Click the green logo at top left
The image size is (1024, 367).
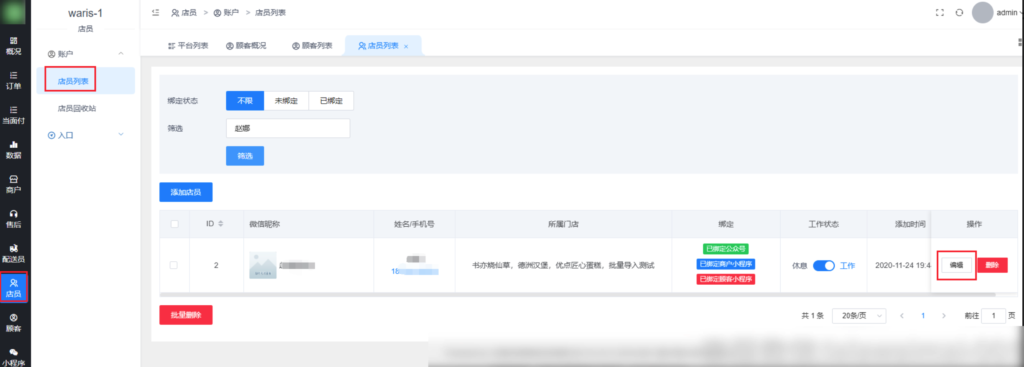(x=13, y=12)
